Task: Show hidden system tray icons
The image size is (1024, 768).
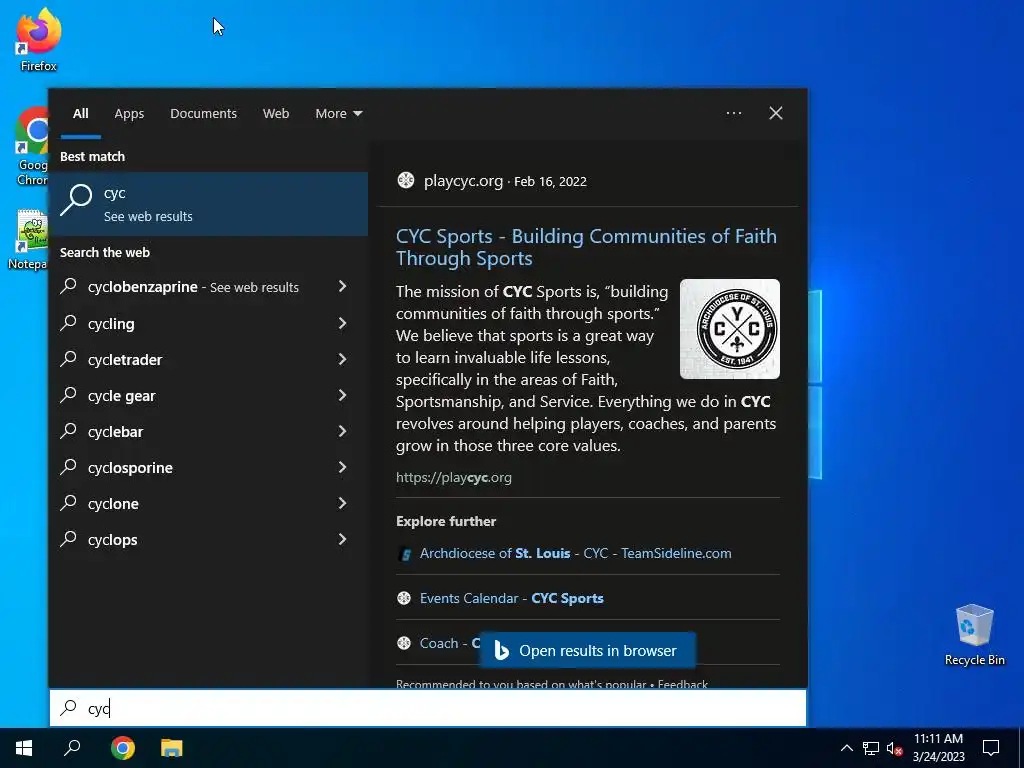Action: tap(846, 748)
